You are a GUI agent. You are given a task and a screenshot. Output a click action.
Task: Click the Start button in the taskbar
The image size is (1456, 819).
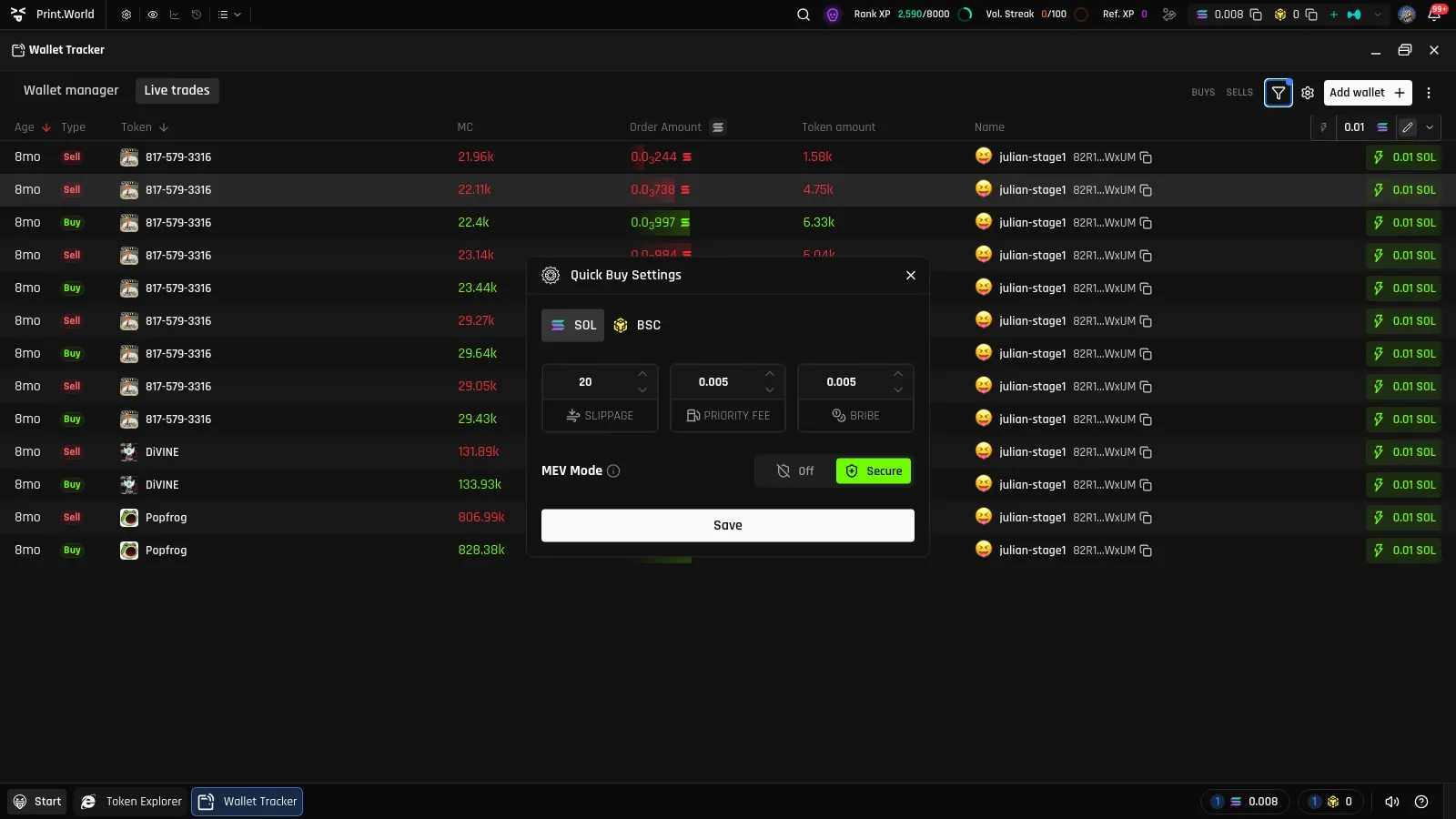tap(37, 802)
